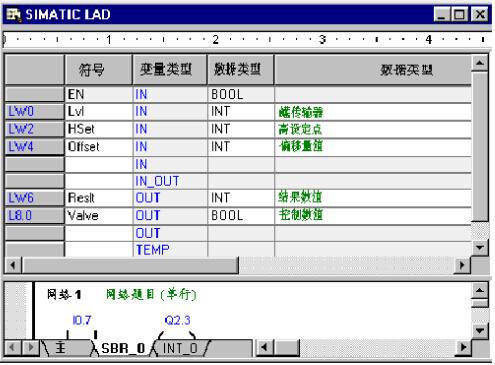Click the Lvl symbol cell

[99, 111]
